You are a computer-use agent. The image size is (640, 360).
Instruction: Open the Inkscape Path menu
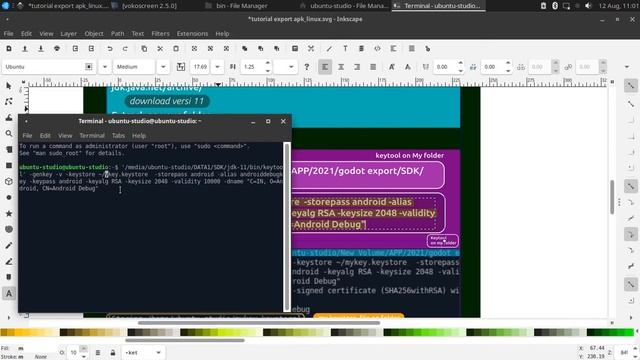click(x=118, y=33)
